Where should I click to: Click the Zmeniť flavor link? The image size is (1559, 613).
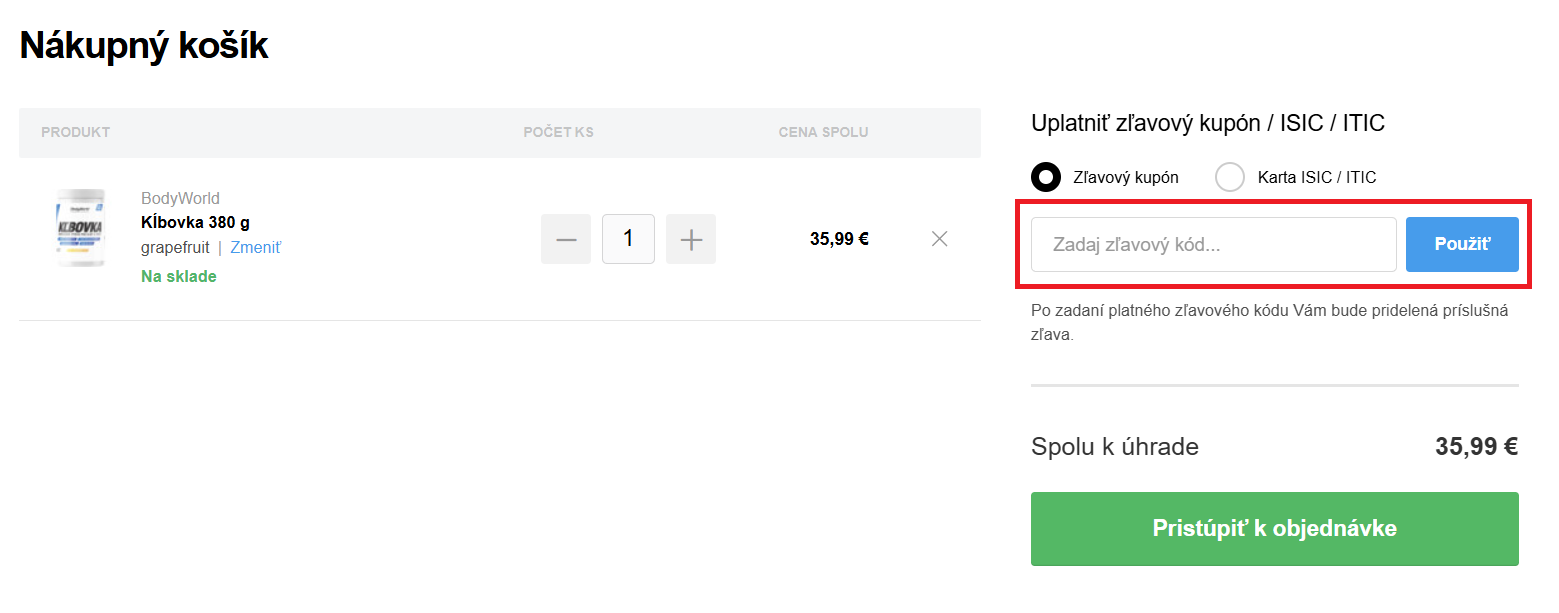pos(256,247)
